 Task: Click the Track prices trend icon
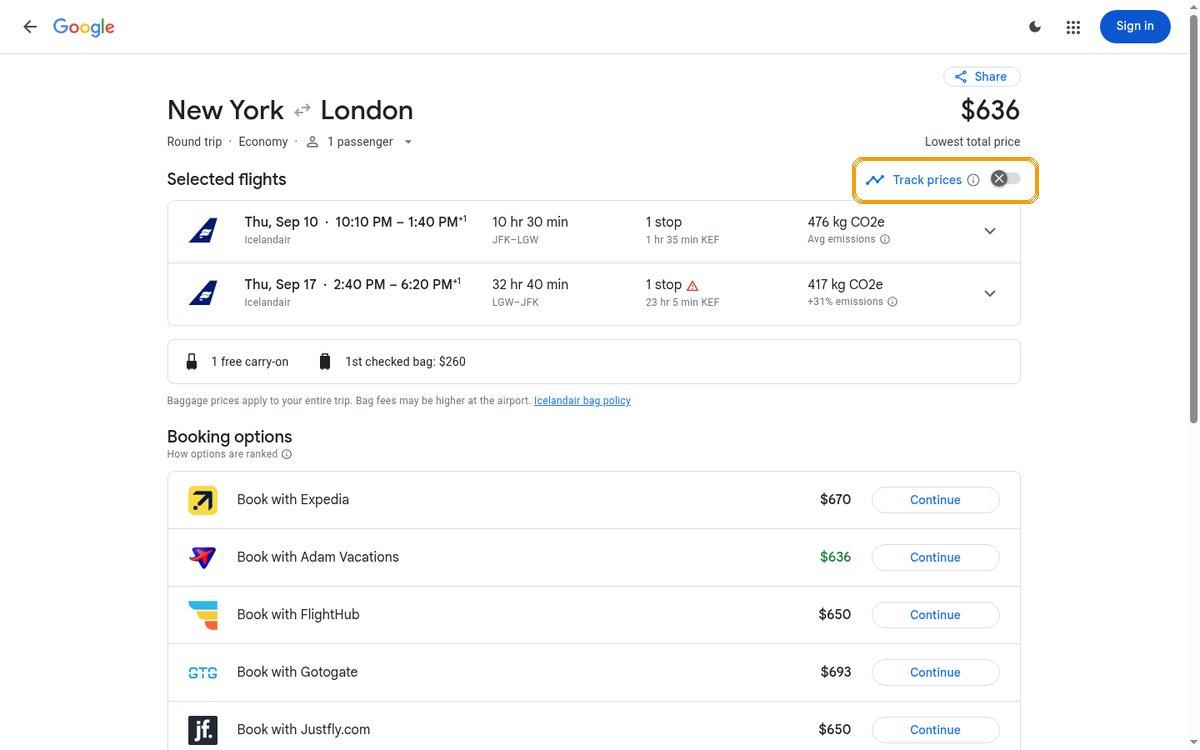[875, 180]
